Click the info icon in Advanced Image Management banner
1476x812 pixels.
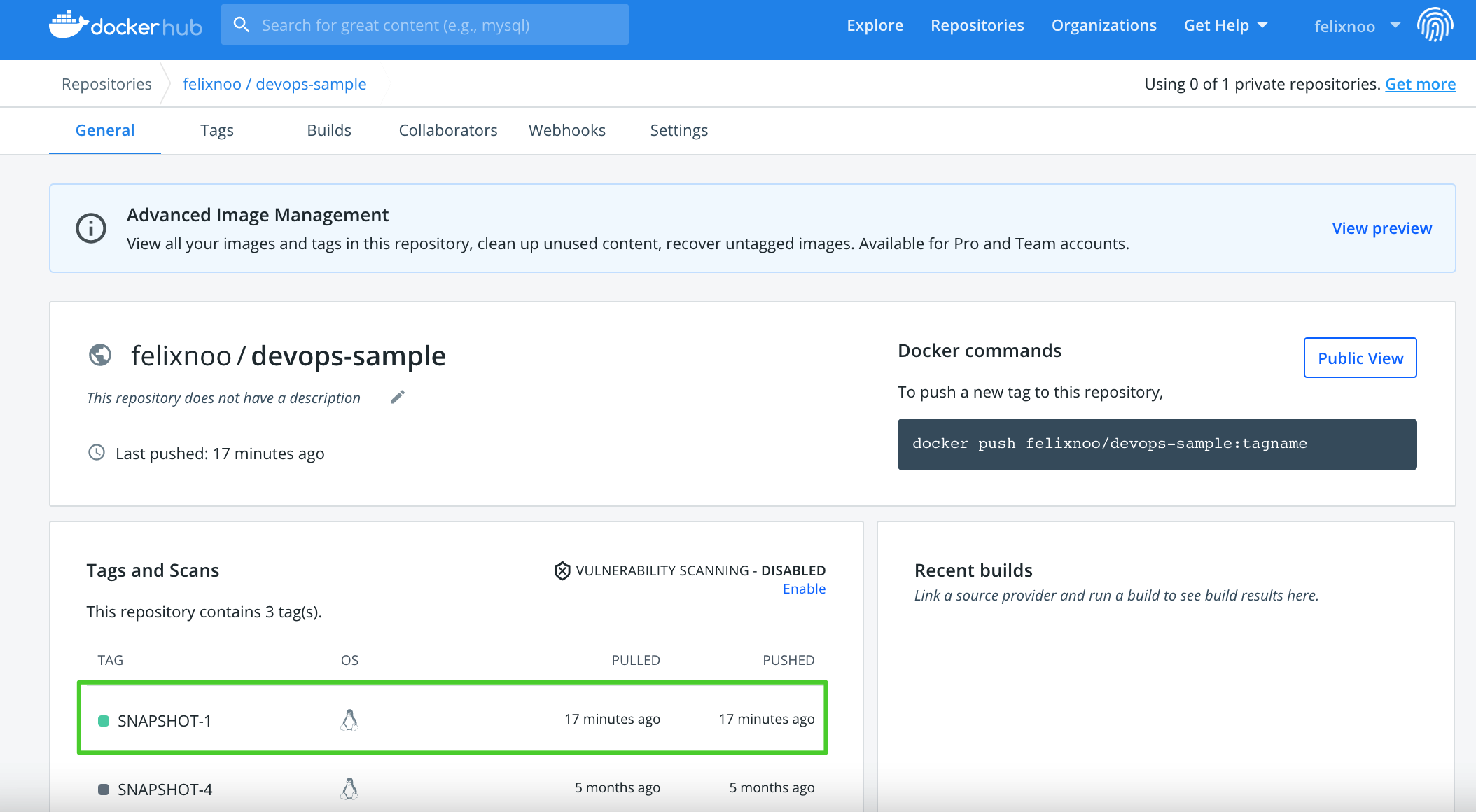click(90, 228)
